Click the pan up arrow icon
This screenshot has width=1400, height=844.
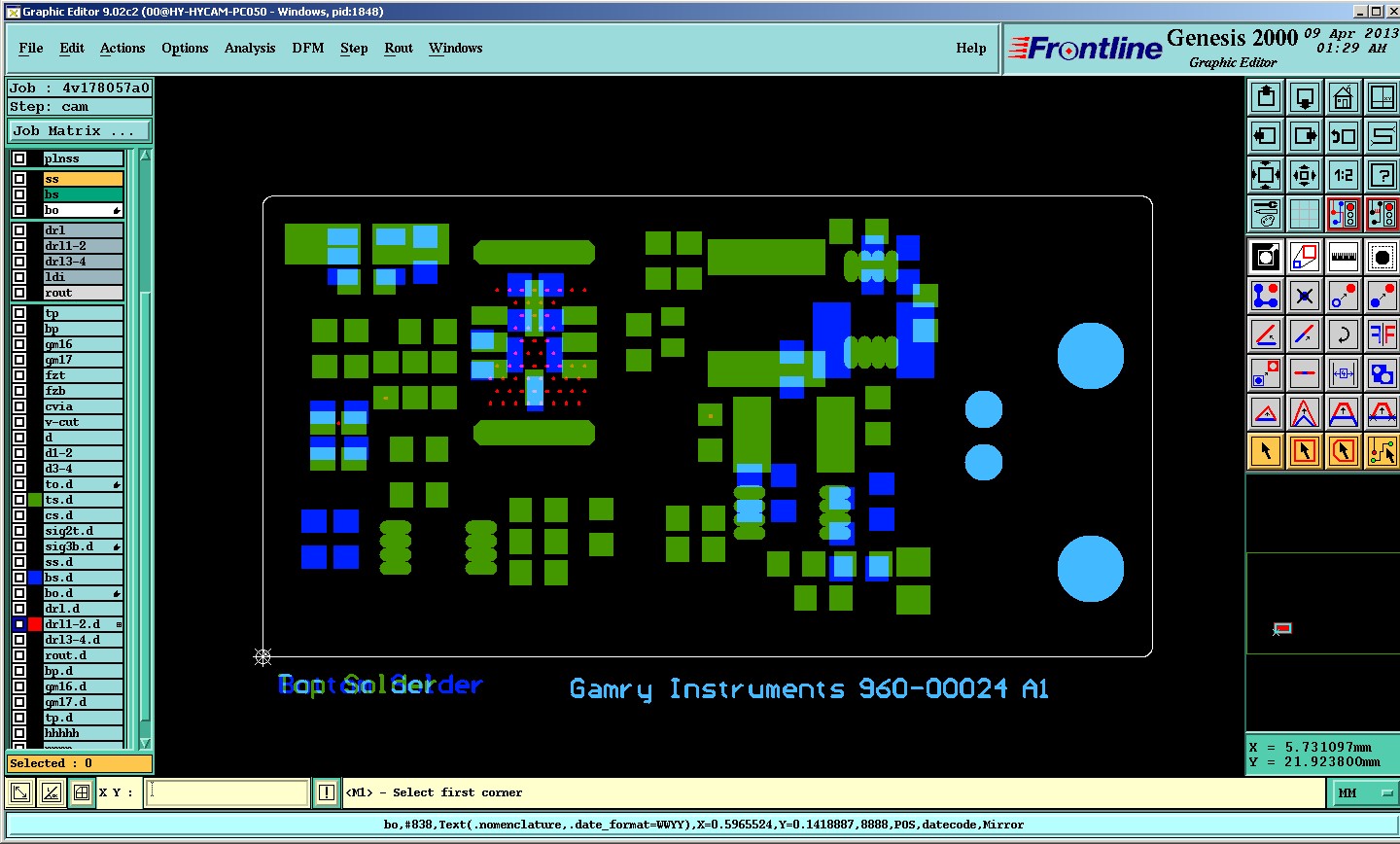(x=1266, y=97)
